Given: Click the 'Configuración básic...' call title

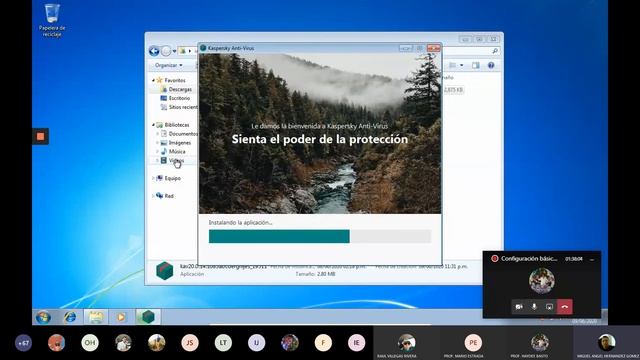Looking at the screenshot, I should coord(529,259).
